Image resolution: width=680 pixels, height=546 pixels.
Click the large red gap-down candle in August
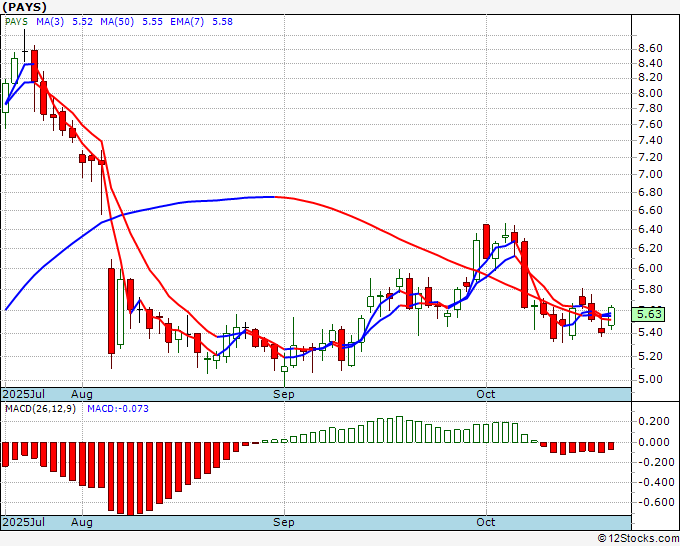111,311
